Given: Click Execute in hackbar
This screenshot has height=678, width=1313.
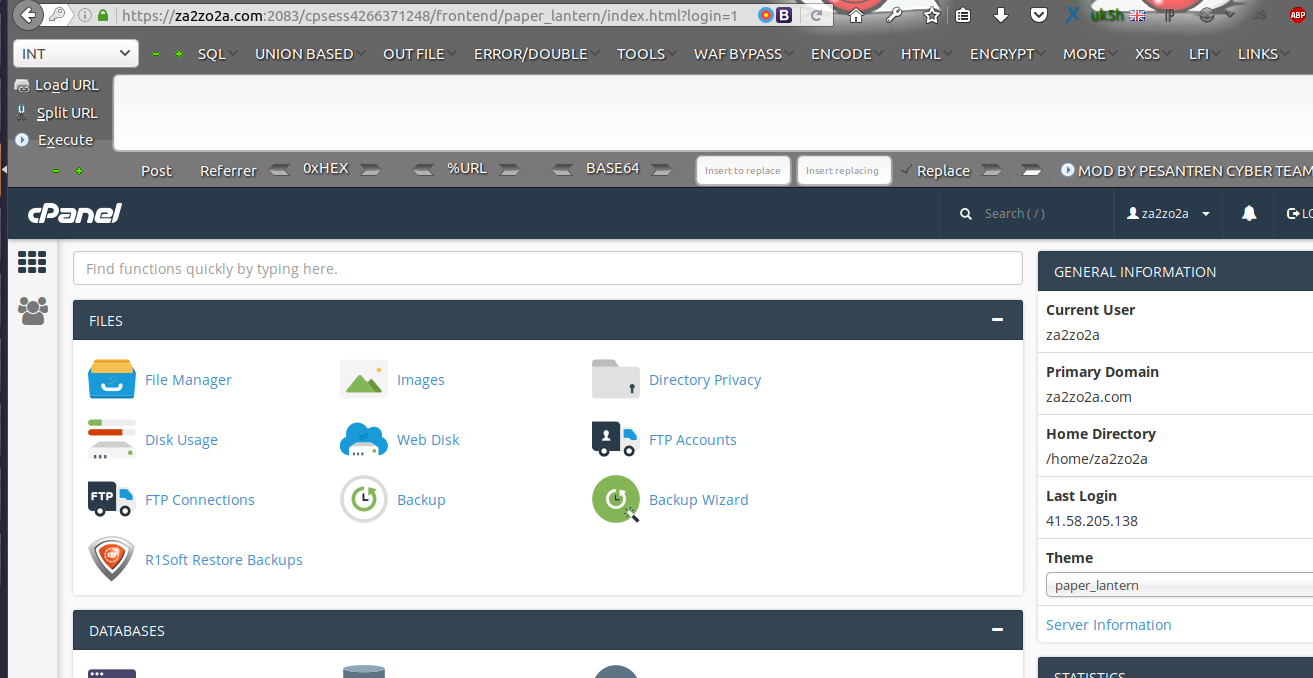Looking at the screenshot, I should (54, 140).
